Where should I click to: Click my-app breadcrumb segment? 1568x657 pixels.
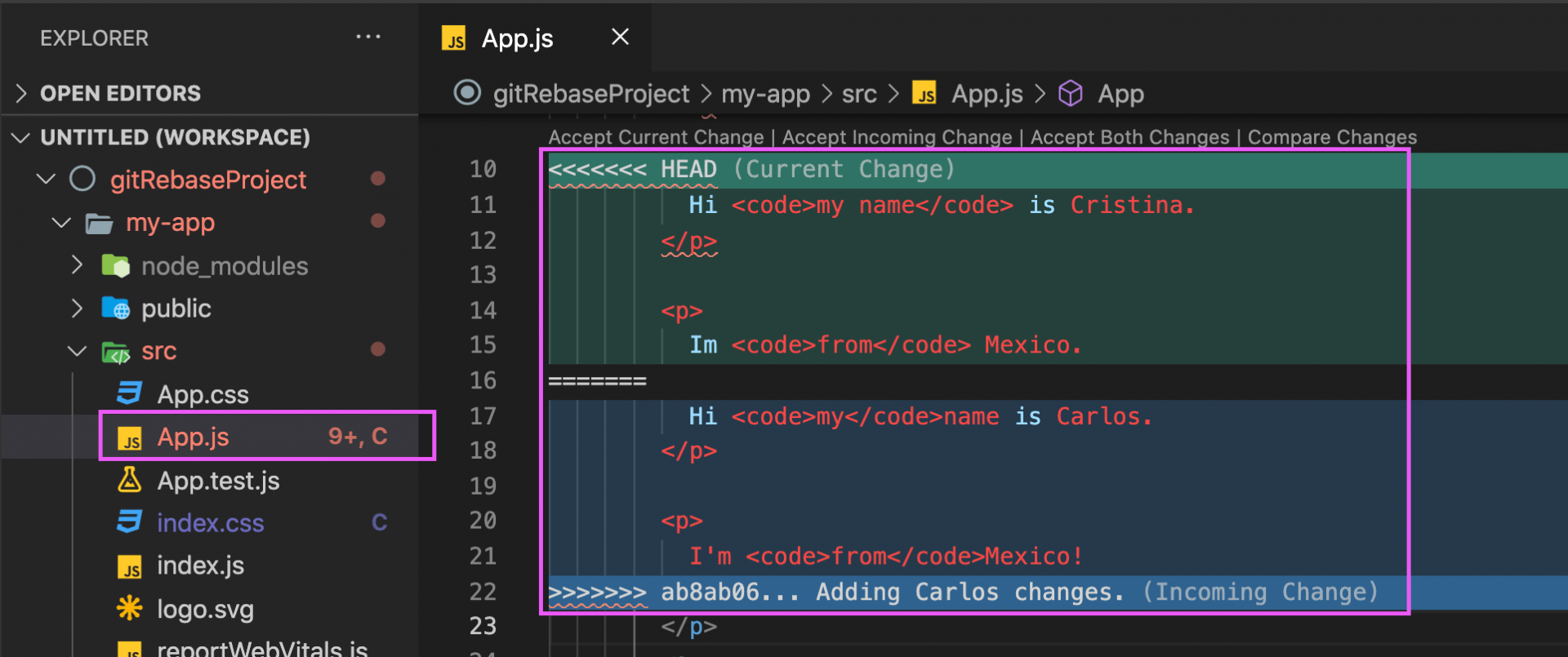pos(765,95)
